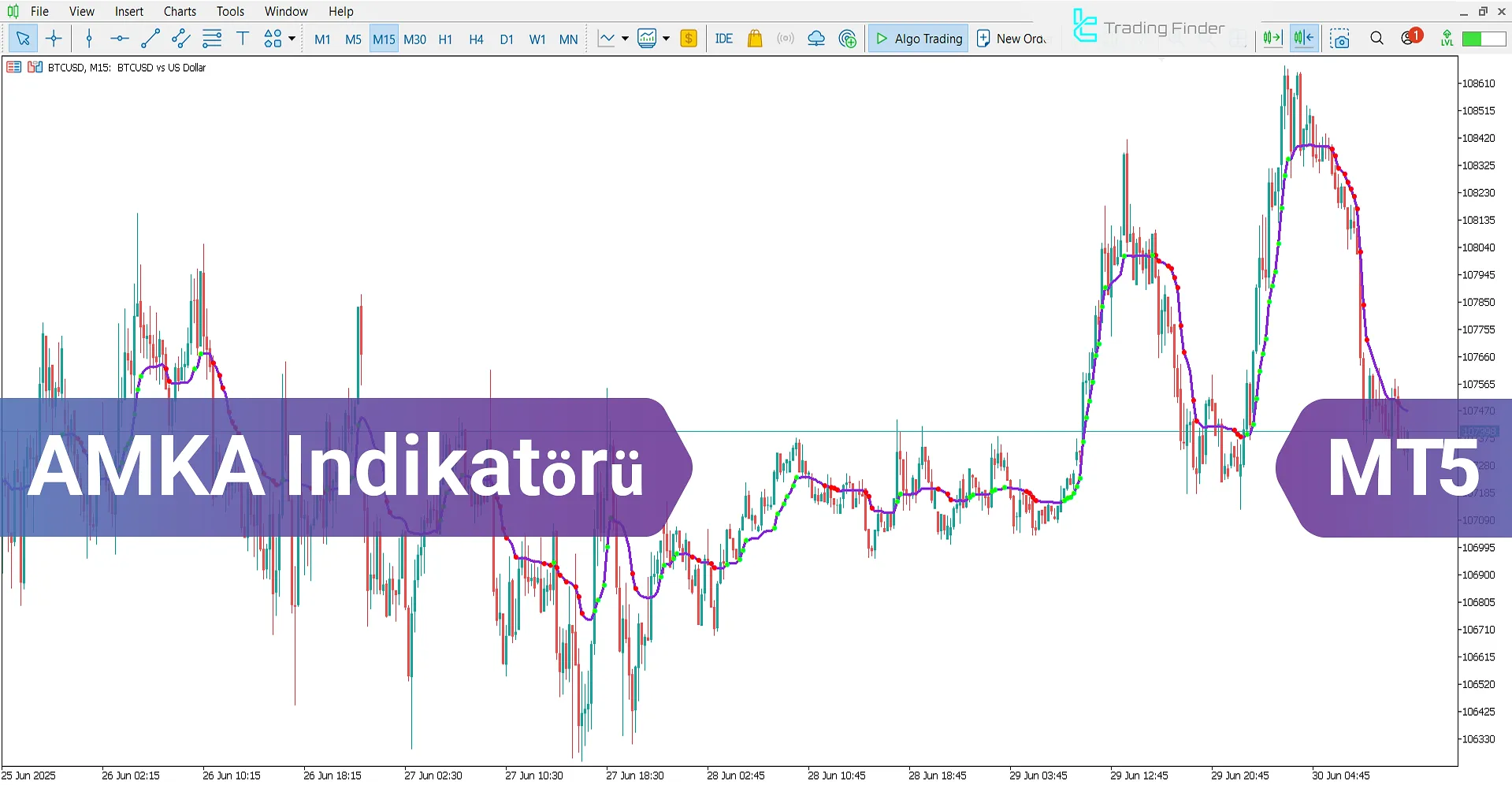Switch chart to MN timeframe
The image size is (1512, 785).
[x=568, y=39]
